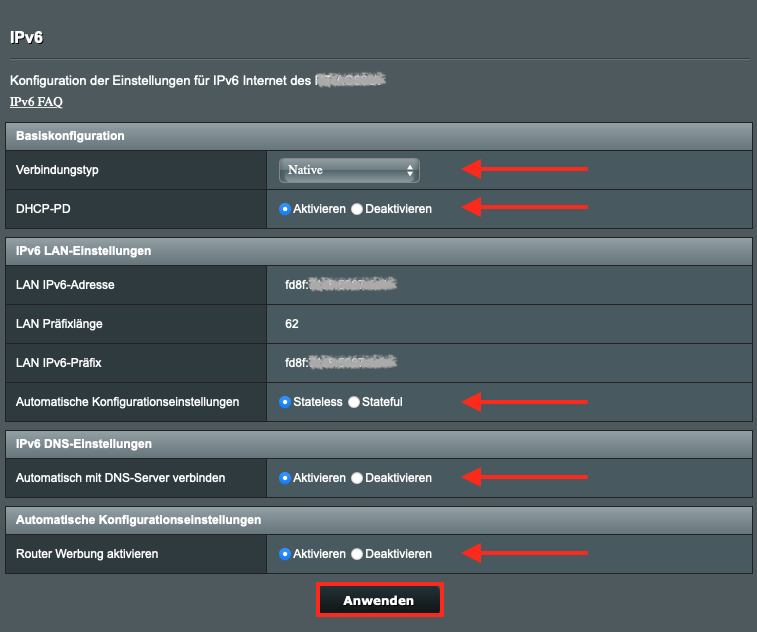Open the IPv6 FAQ link
The image size is (757, 632).
click(x=36, y=102)
